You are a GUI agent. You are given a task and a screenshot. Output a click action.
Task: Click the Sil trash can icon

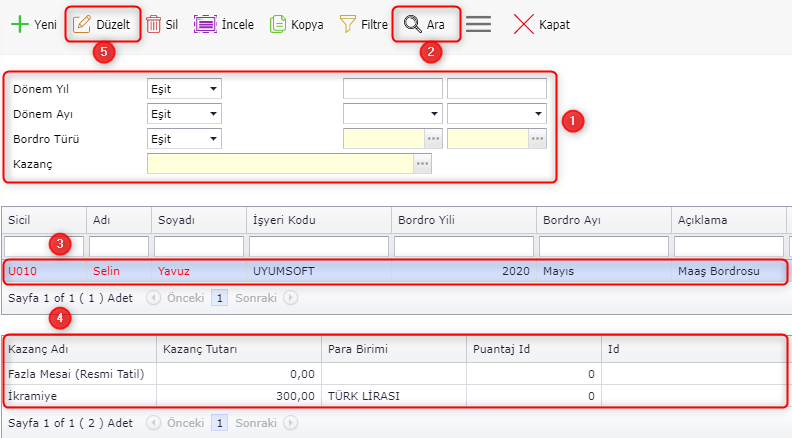click(154, 25)
